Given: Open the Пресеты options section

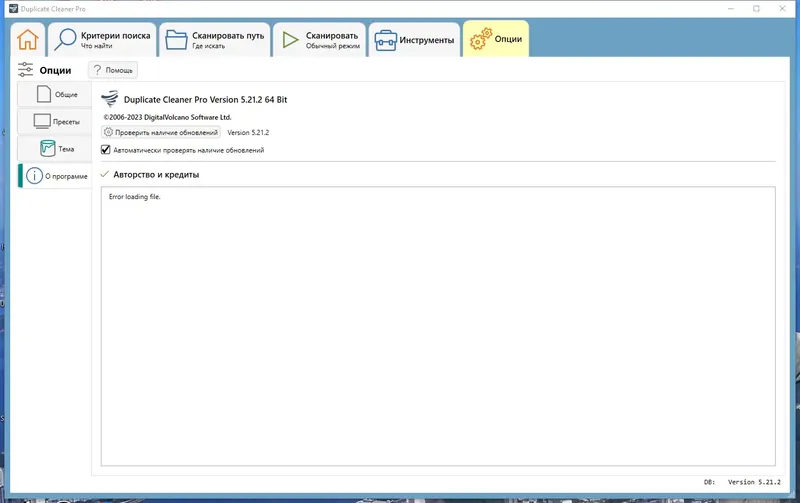Looking at the screenshot, I should pos(55,121).
